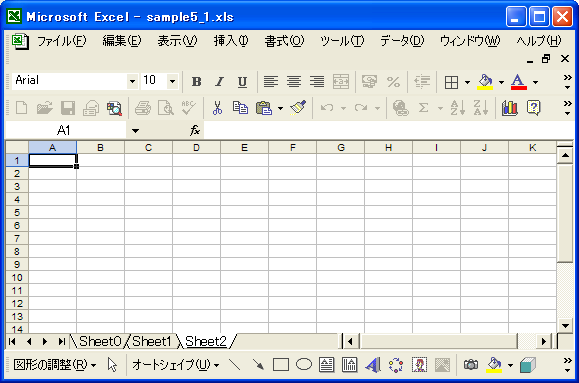Align text left
Image resolution: width=579 pixels, height=383 pixels.
pos(271,82)
